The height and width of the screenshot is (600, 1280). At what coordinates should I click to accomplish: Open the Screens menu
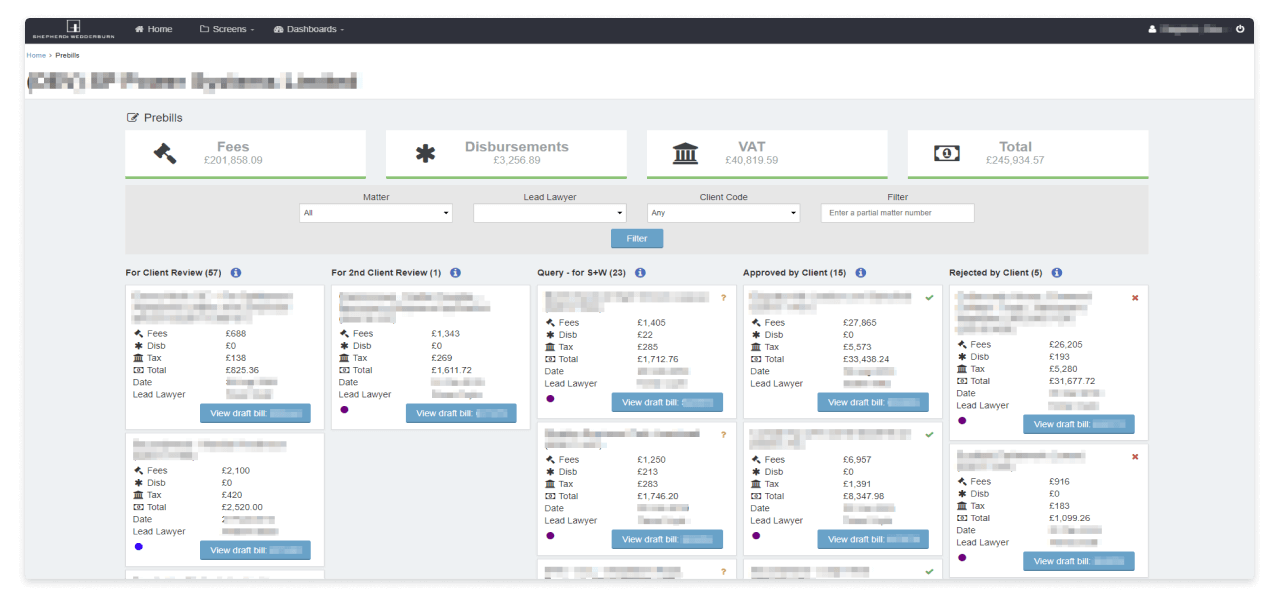pos(227,29)
